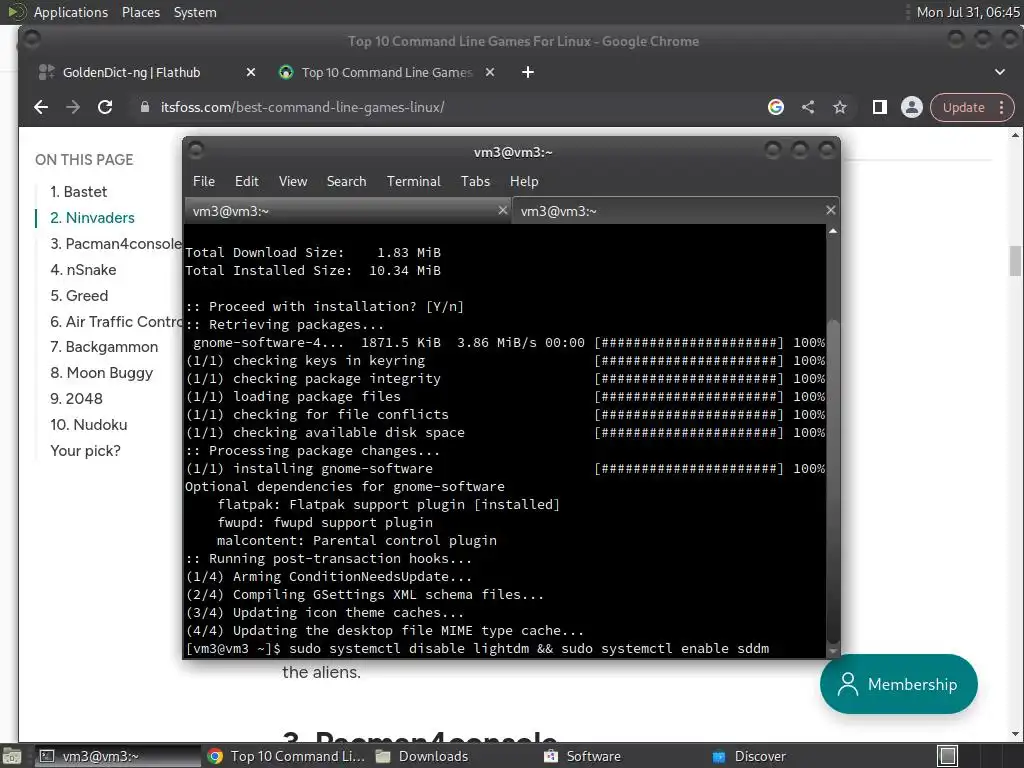Switch to vm3@vm3 terminal in taskbar
The width and height of the screenshot is (1024, 768).
coord(118,756)
